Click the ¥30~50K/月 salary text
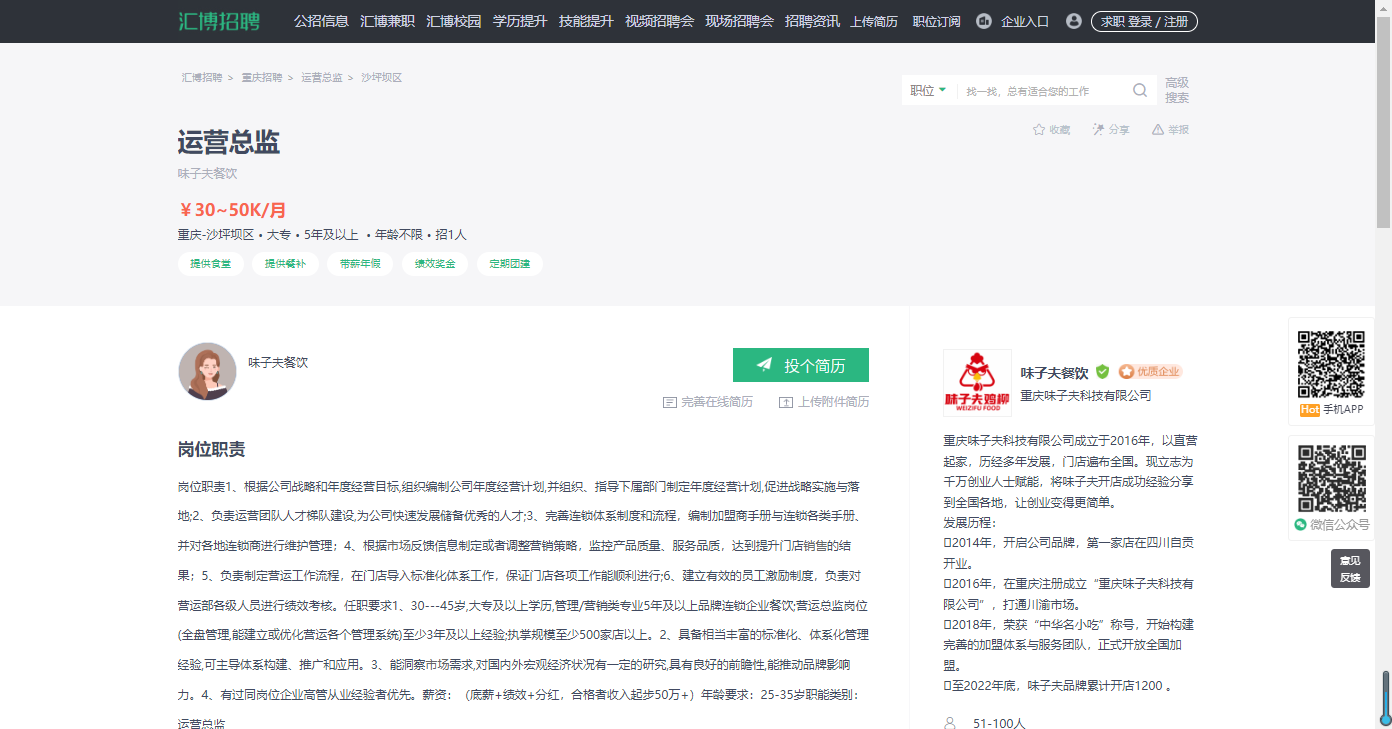Viewport: 1392px width, 729px height. [232, 210]
